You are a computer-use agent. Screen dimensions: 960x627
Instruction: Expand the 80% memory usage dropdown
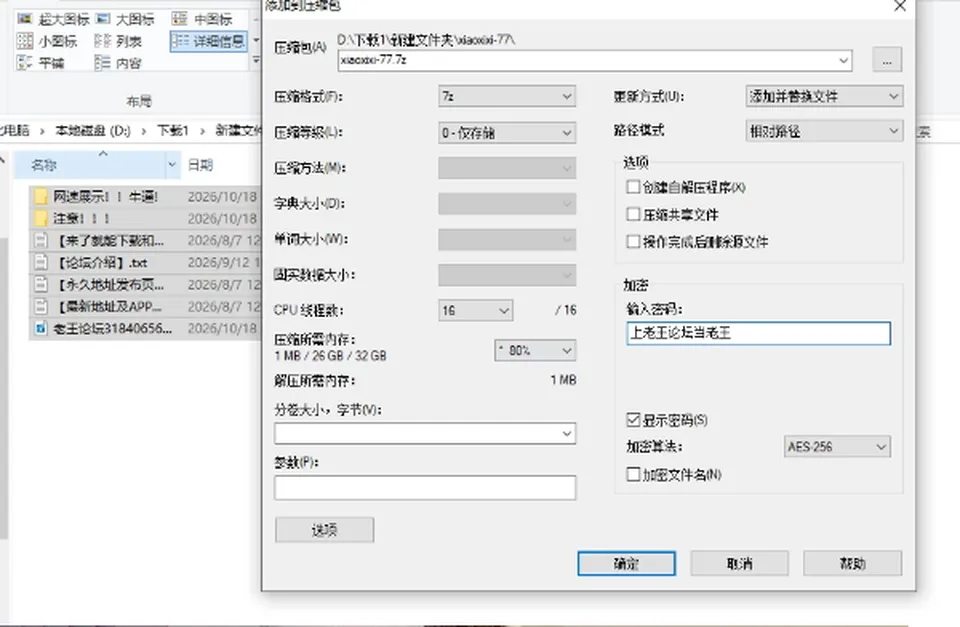(535, 350)
